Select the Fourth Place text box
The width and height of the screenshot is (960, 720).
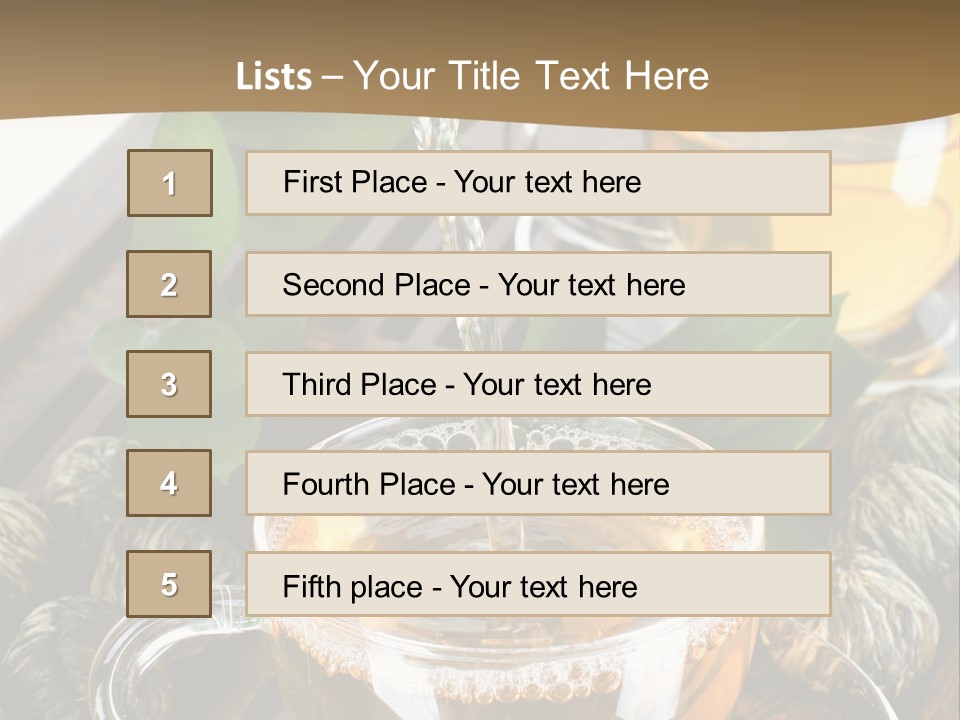coord(538,484)
